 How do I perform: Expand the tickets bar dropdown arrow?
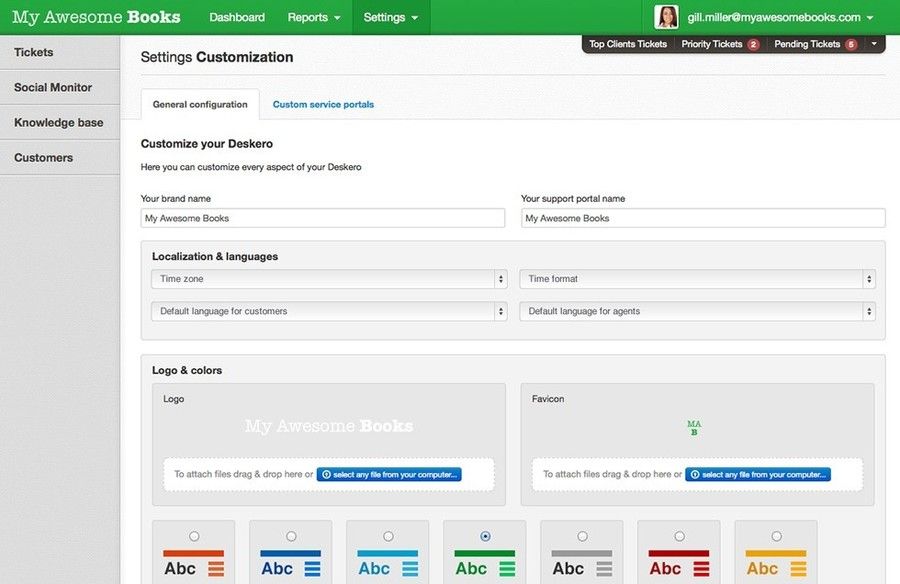pos(874,44)
